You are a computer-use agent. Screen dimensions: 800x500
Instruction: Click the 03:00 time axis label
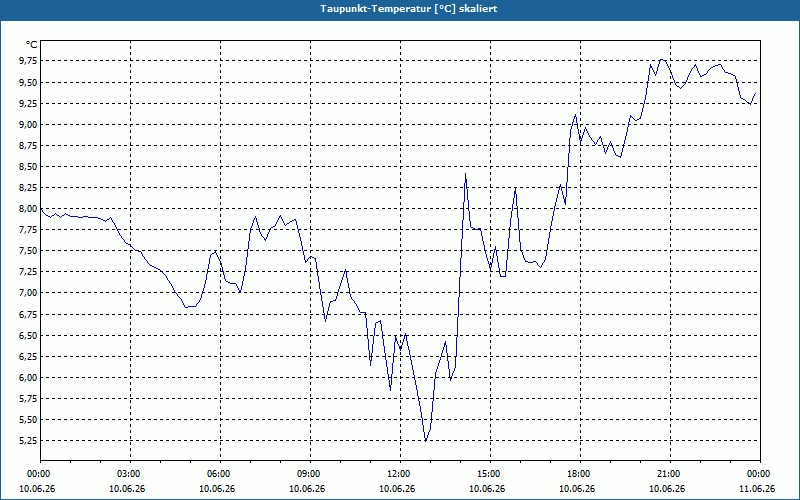pyautogui.click(x=130, y=474)
